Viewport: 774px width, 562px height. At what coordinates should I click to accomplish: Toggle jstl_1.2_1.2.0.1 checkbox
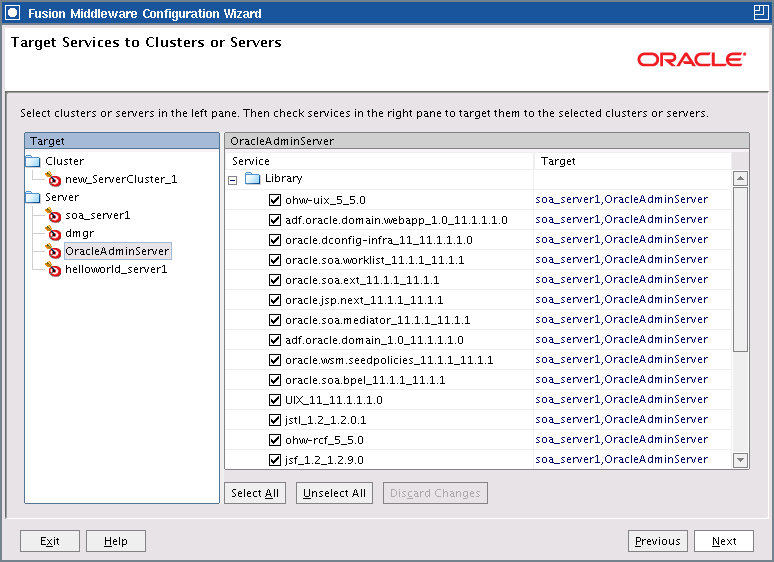pyautogui.click(x=275, y=420)
